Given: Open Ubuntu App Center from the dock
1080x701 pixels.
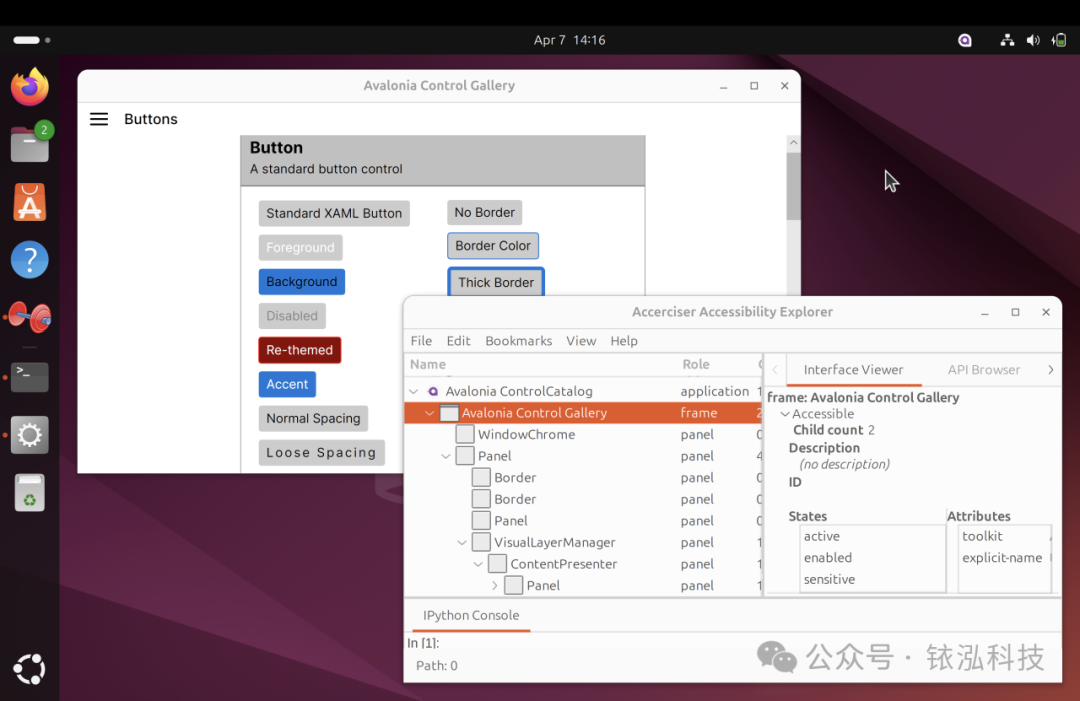Looking at the screenshot, I should point(30,202).
